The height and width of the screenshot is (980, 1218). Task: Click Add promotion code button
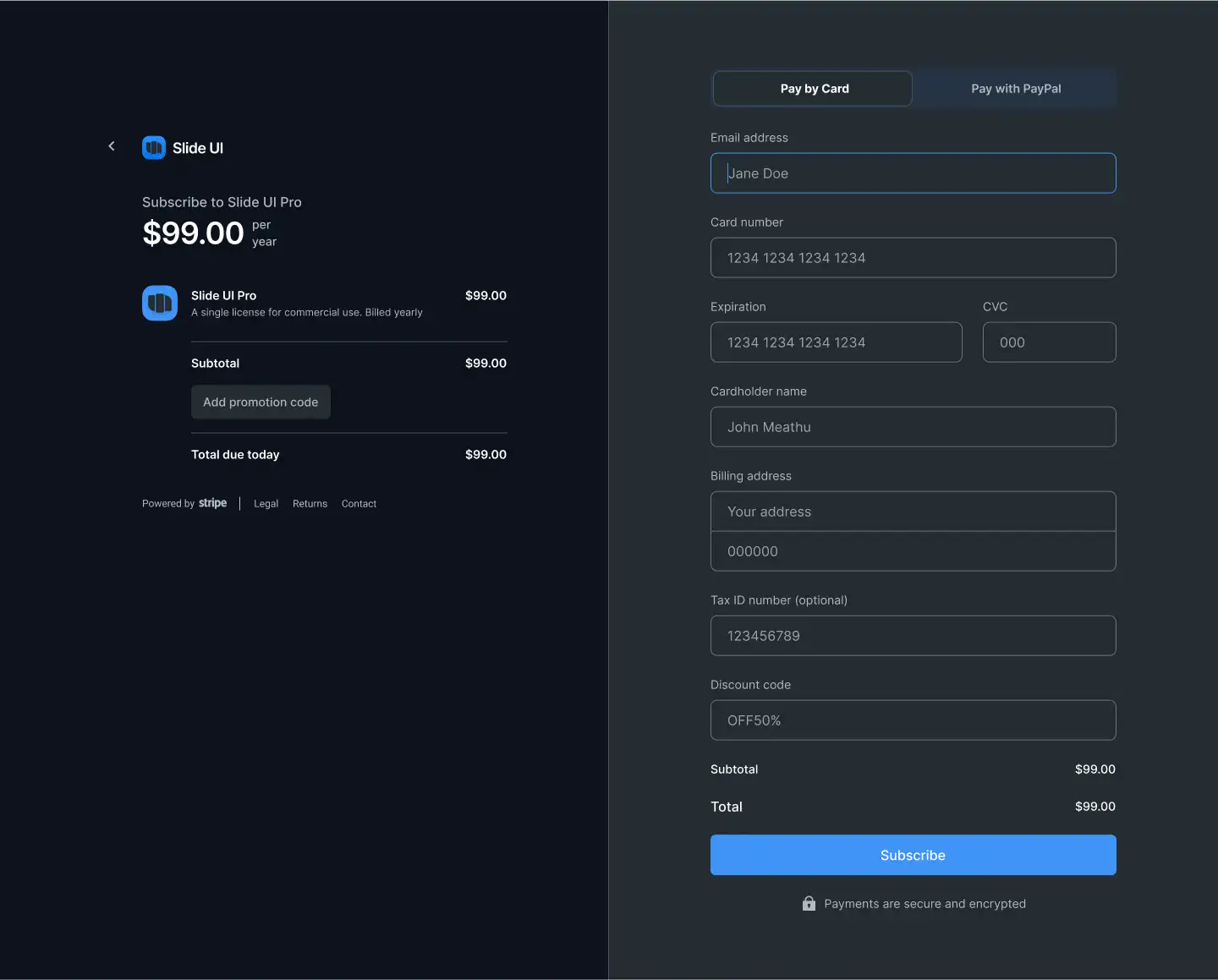coord(261,402)
